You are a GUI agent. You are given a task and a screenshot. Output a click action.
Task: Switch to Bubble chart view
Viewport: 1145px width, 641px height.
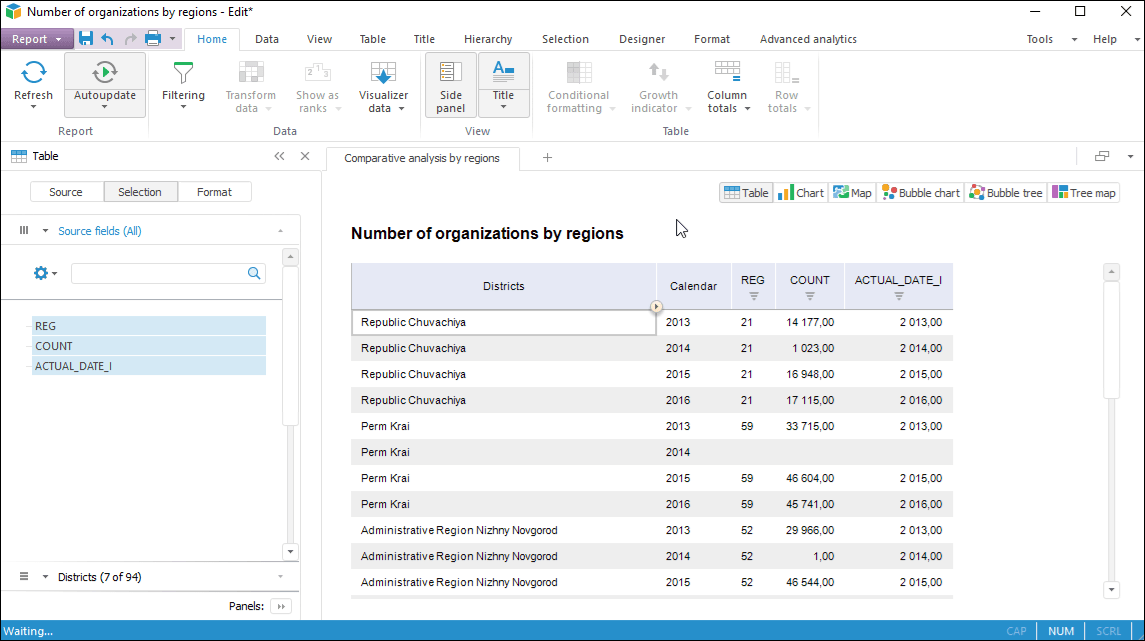[x=920, y=193]
